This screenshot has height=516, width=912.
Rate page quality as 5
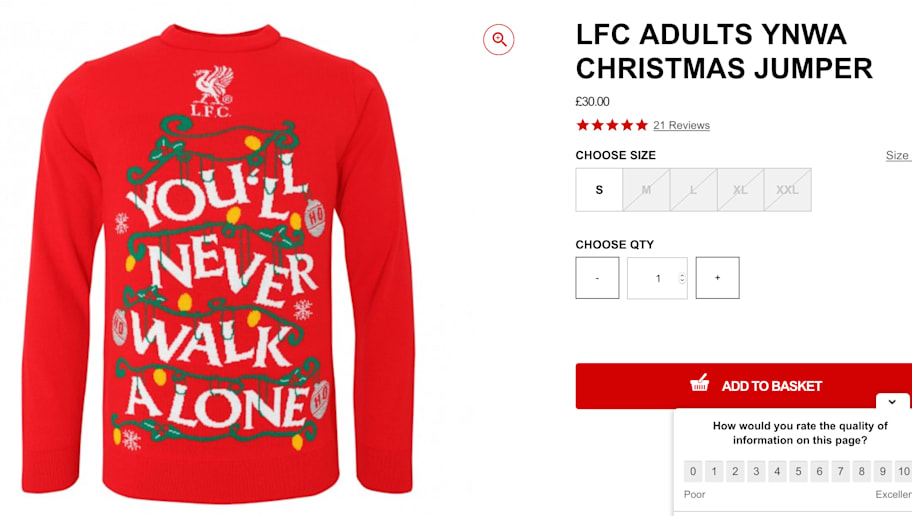(798, 471)
